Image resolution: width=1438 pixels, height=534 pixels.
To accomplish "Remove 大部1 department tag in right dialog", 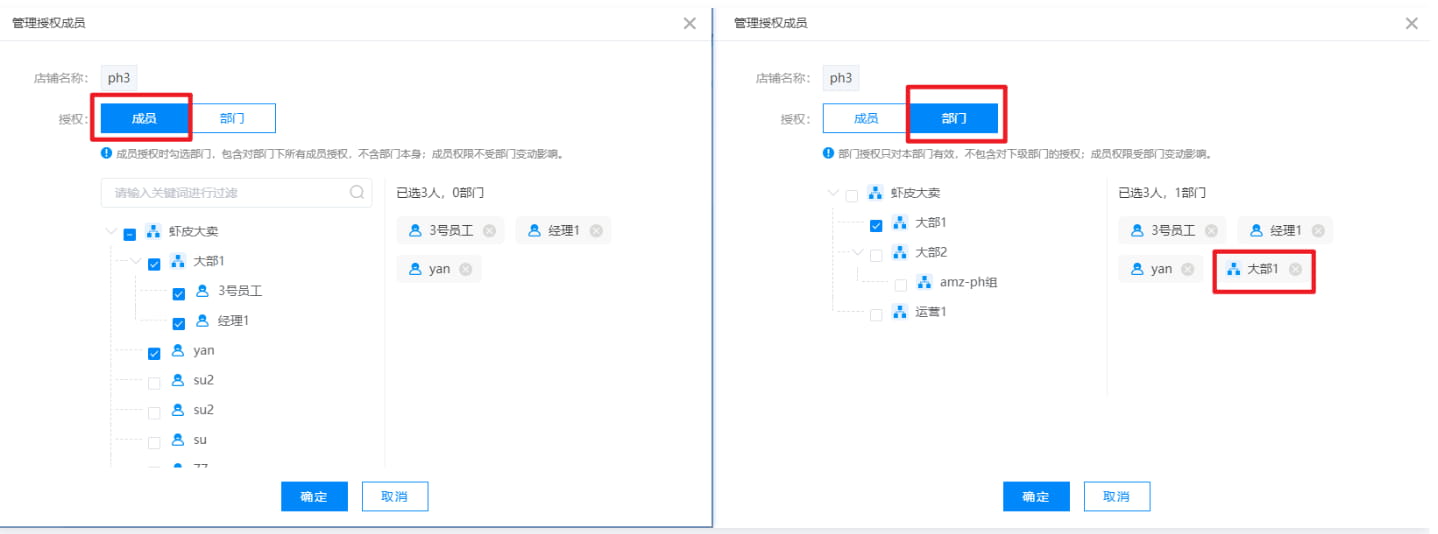I will coord(1295,269).
